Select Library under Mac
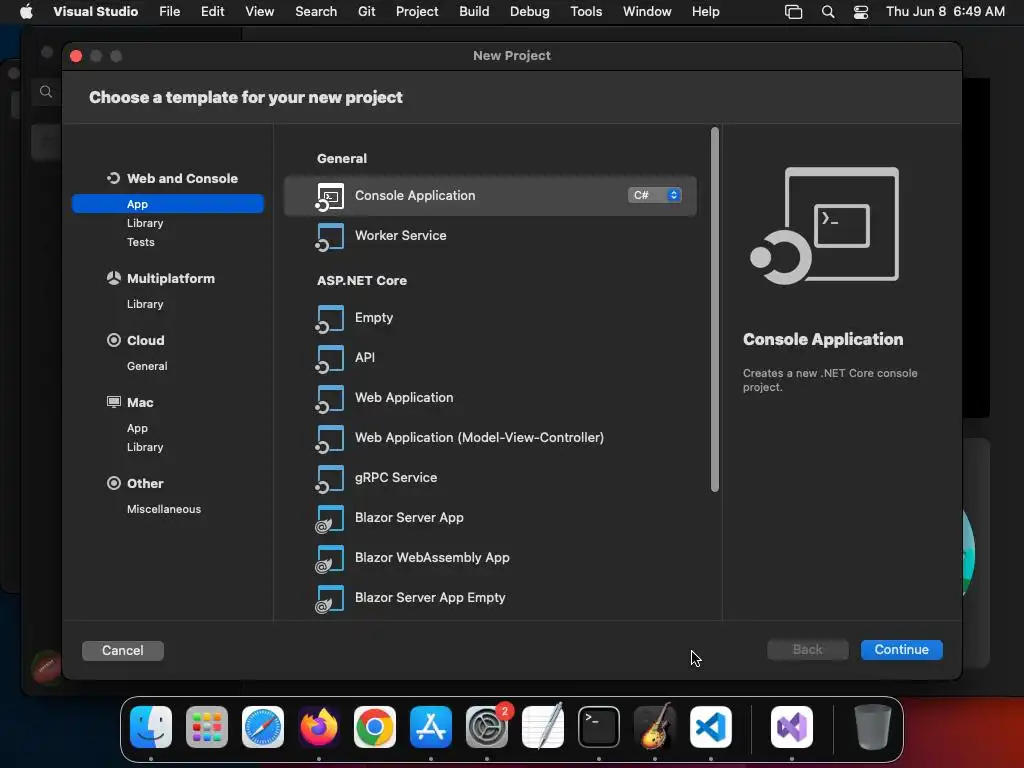 pos(145,447)
